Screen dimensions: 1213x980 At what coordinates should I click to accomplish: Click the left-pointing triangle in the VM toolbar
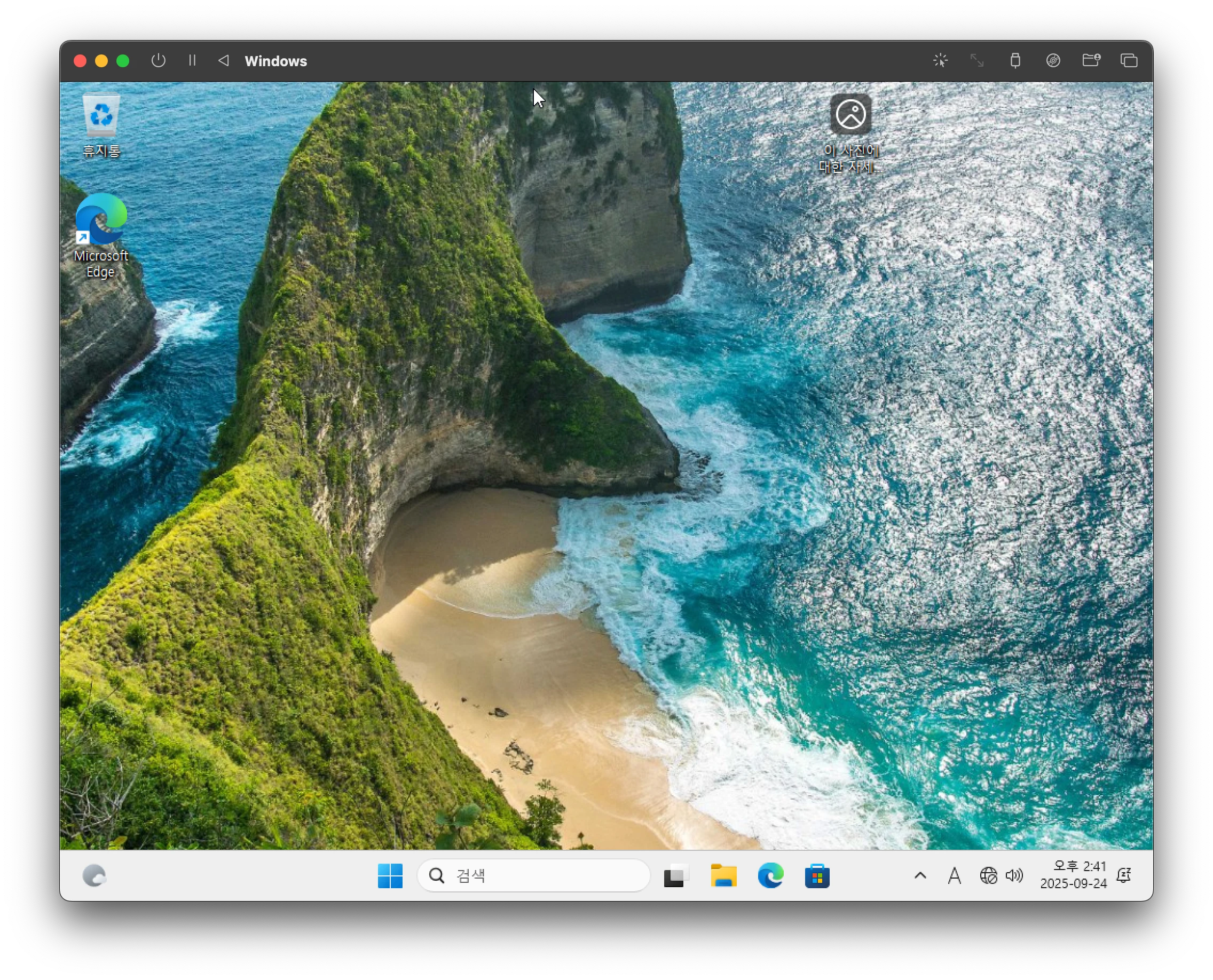point(224,60)
